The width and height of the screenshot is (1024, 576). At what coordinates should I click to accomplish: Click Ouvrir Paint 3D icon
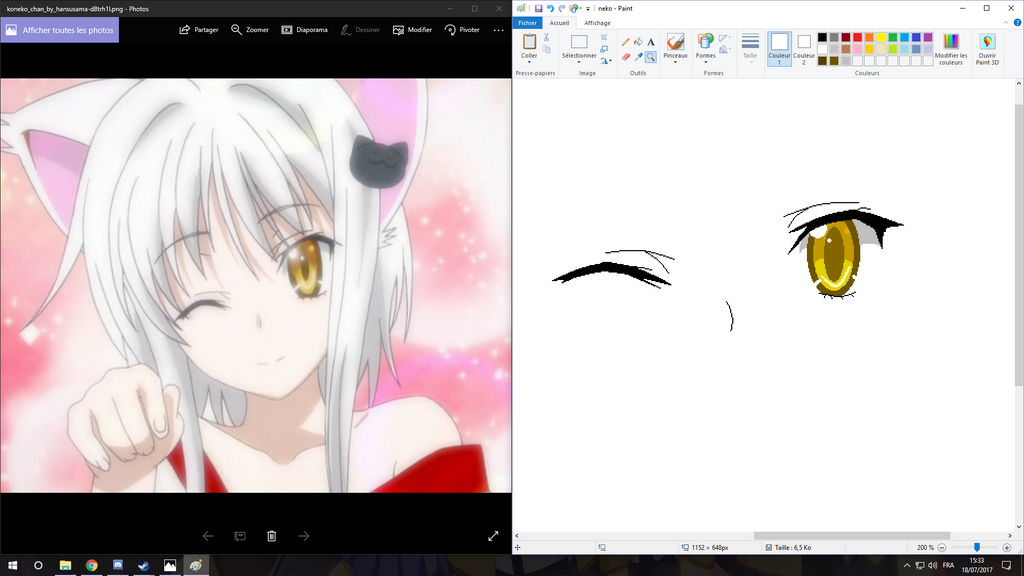click(987, 42)
